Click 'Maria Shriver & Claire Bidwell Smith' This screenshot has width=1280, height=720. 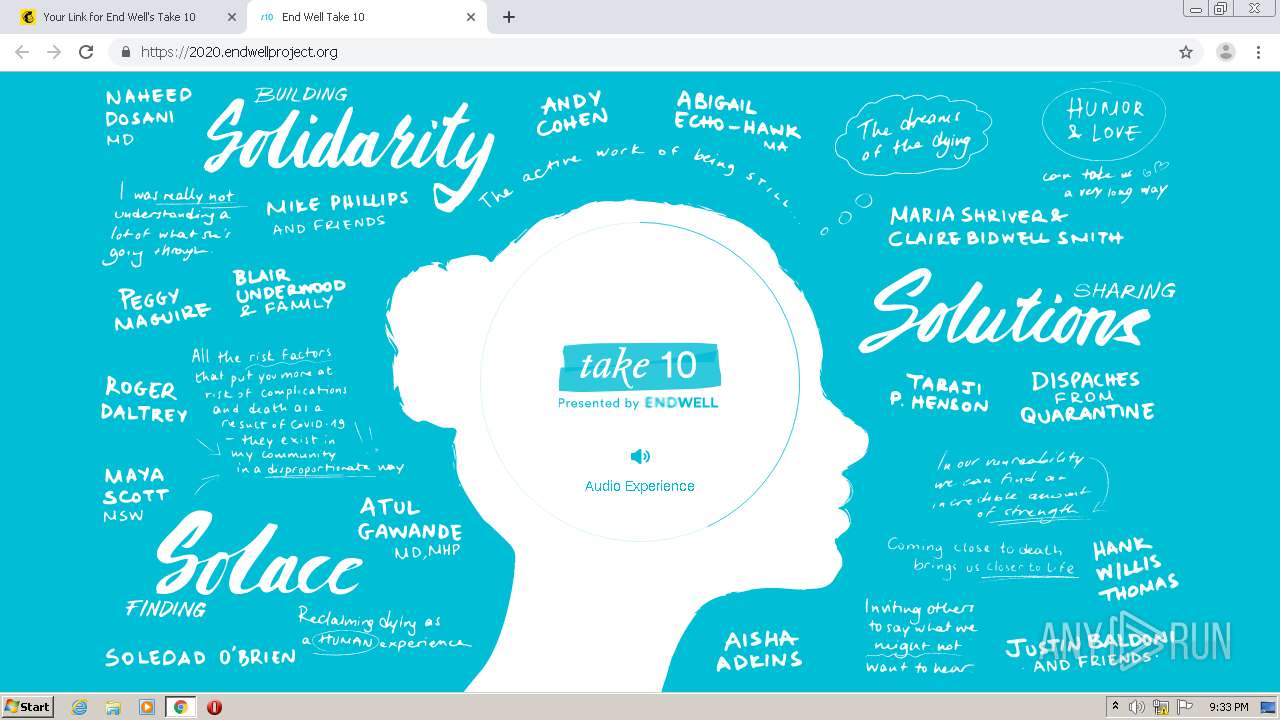click(1006, 226)
